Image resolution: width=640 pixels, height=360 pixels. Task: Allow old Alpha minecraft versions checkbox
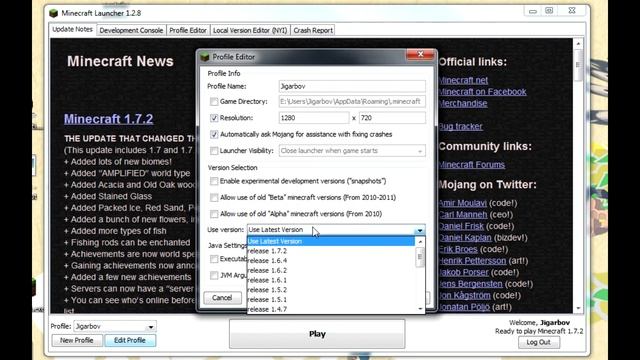point(214,214)
